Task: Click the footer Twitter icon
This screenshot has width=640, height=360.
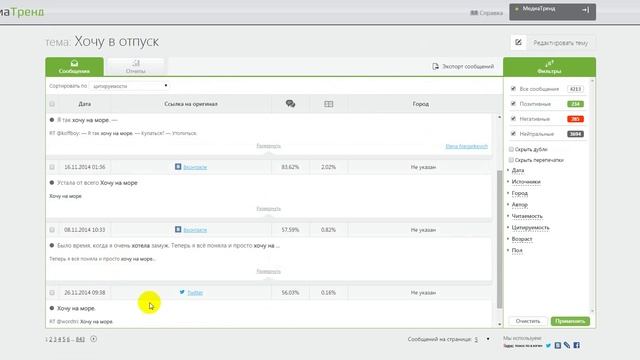Action: 548,346
